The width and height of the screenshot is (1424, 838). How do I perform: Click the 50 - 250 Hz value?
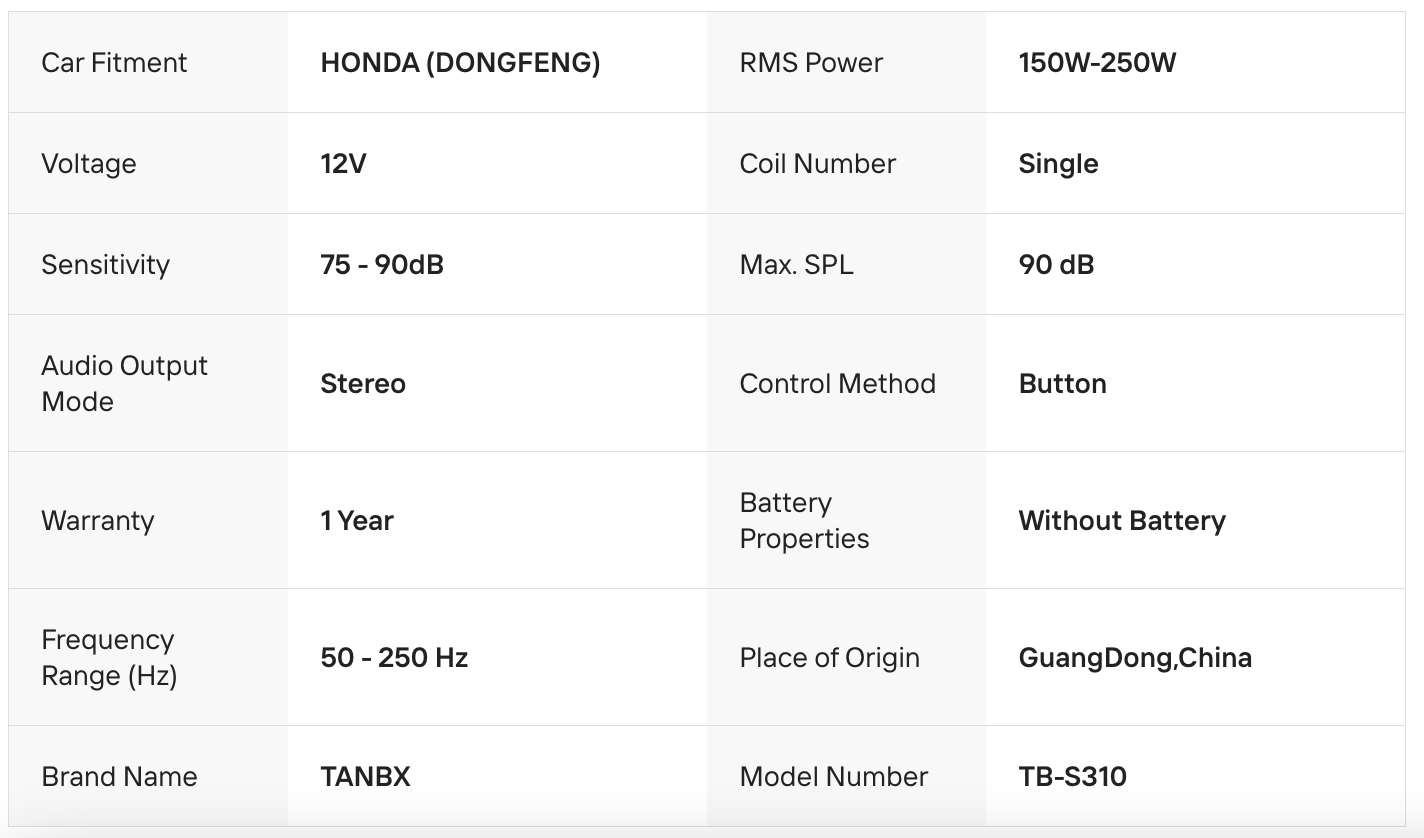click(394, 658)
